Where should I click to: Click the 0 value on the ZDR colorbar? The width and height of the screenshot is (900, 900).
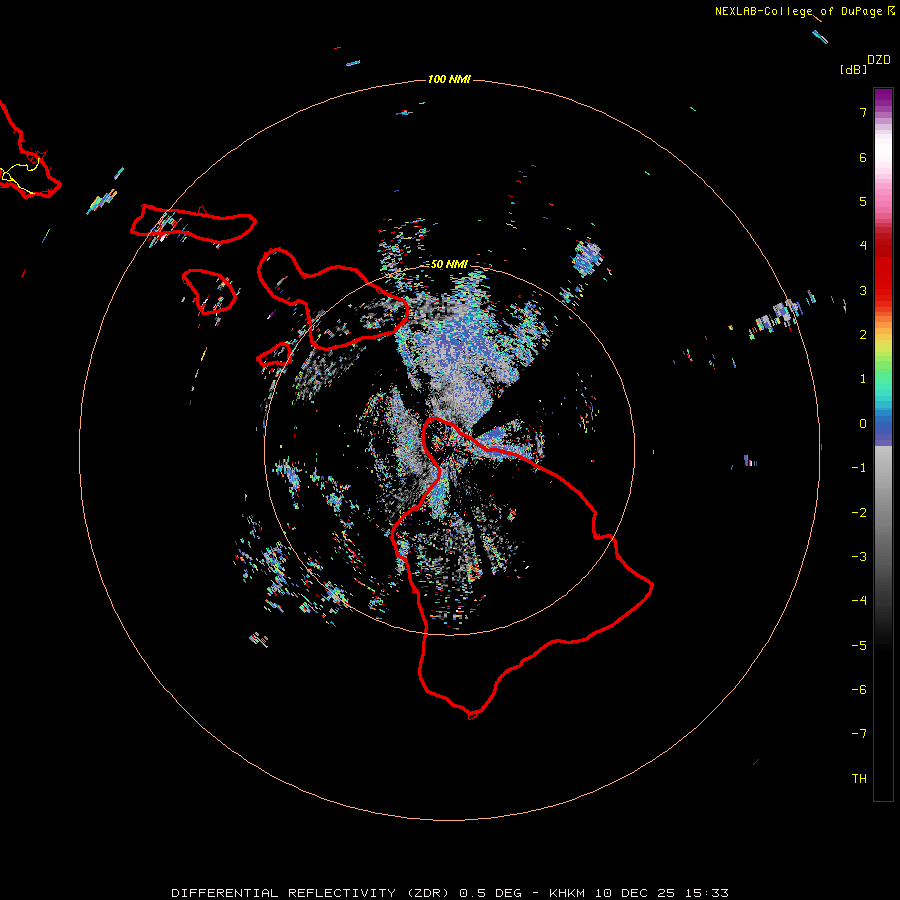[863, 424]
